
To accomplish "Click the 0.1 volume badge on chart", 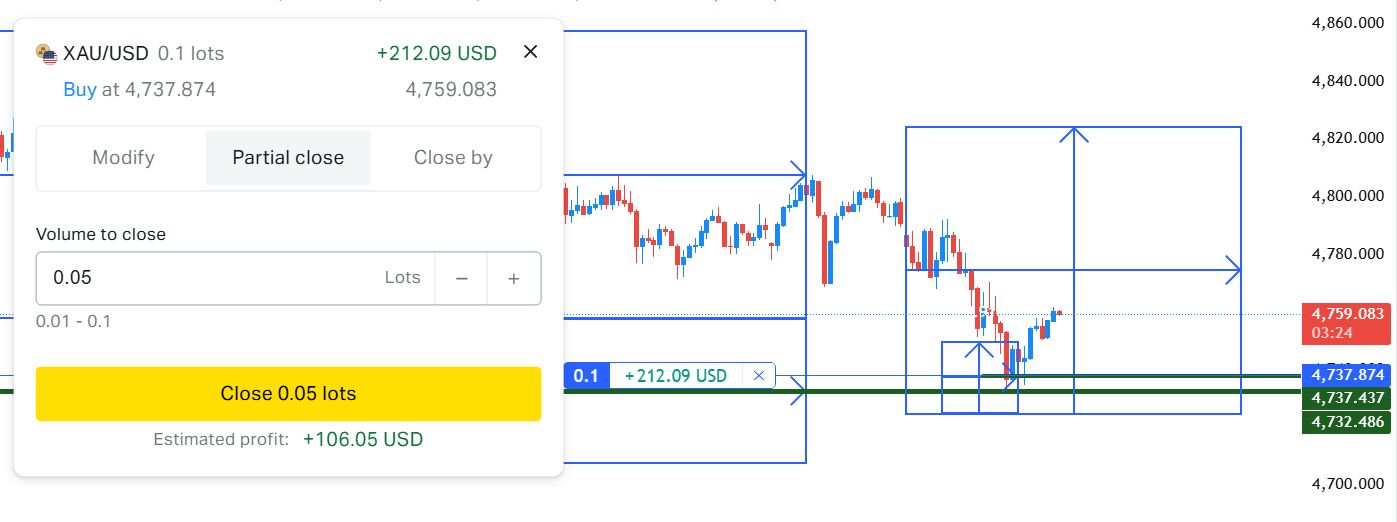I will [x=586, y=376].
